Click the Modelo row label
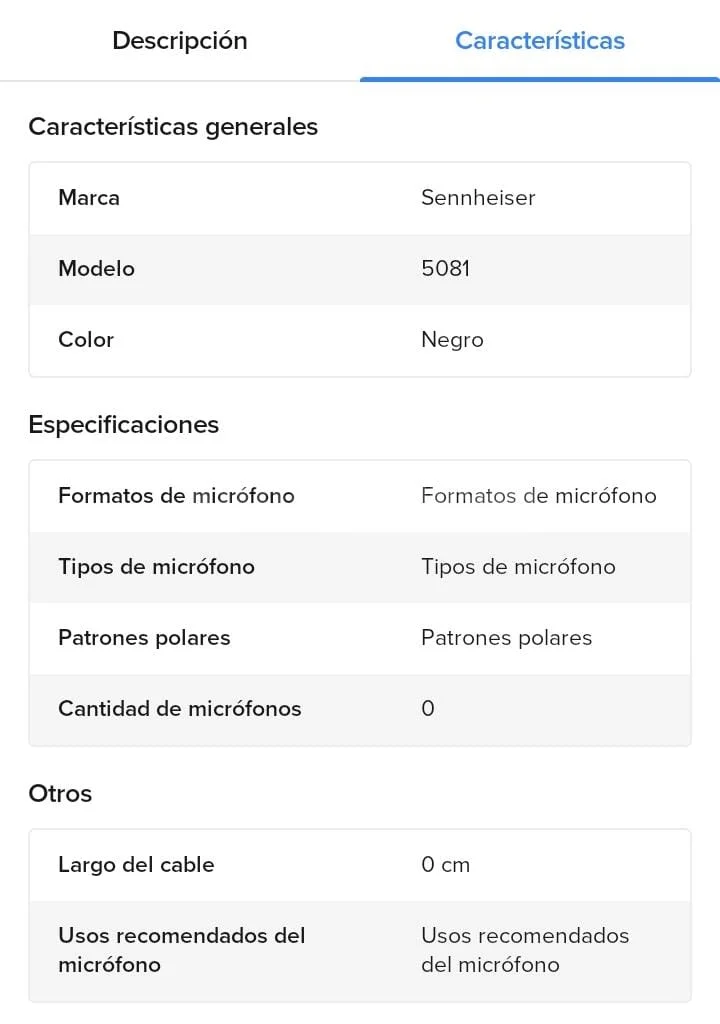720x1024 pixels. coord(96,269)
